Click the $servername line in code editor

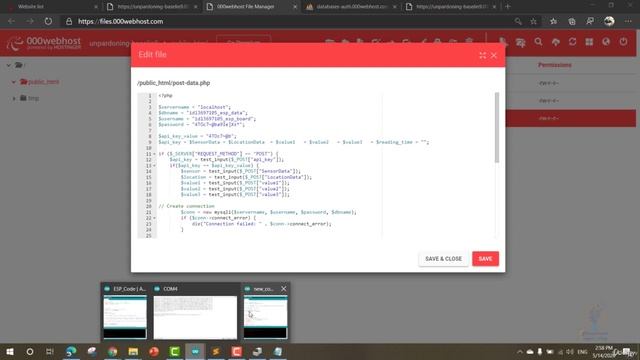pos(195,107)
